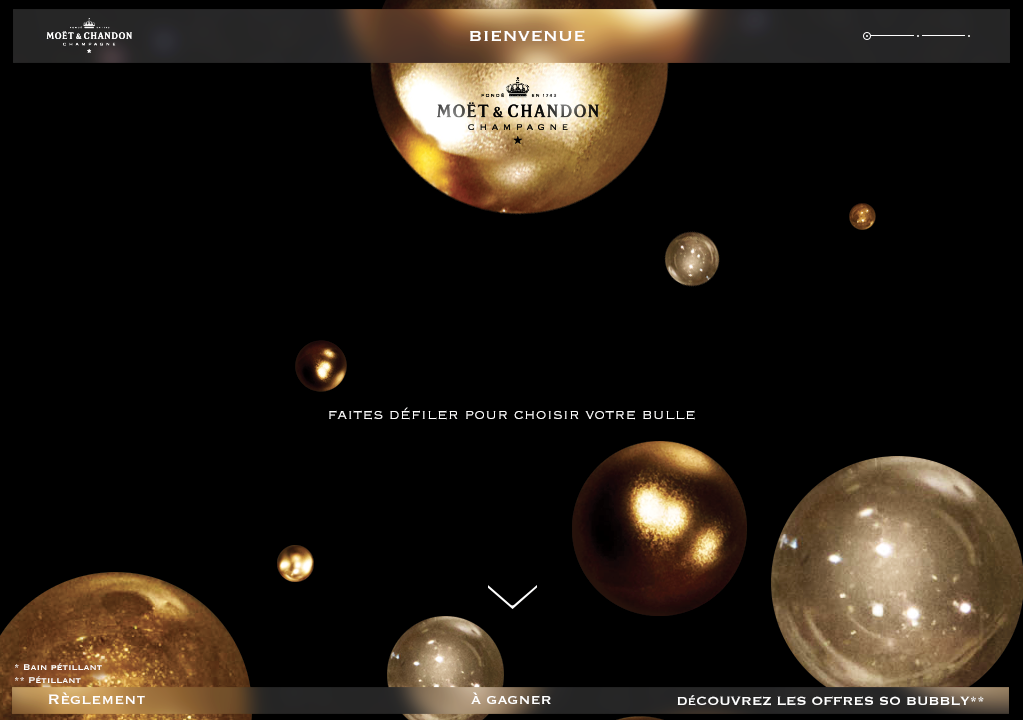Open the Bienvenue section in the header
Viewport: 1023px width, 720px height.
coord(527,37)
